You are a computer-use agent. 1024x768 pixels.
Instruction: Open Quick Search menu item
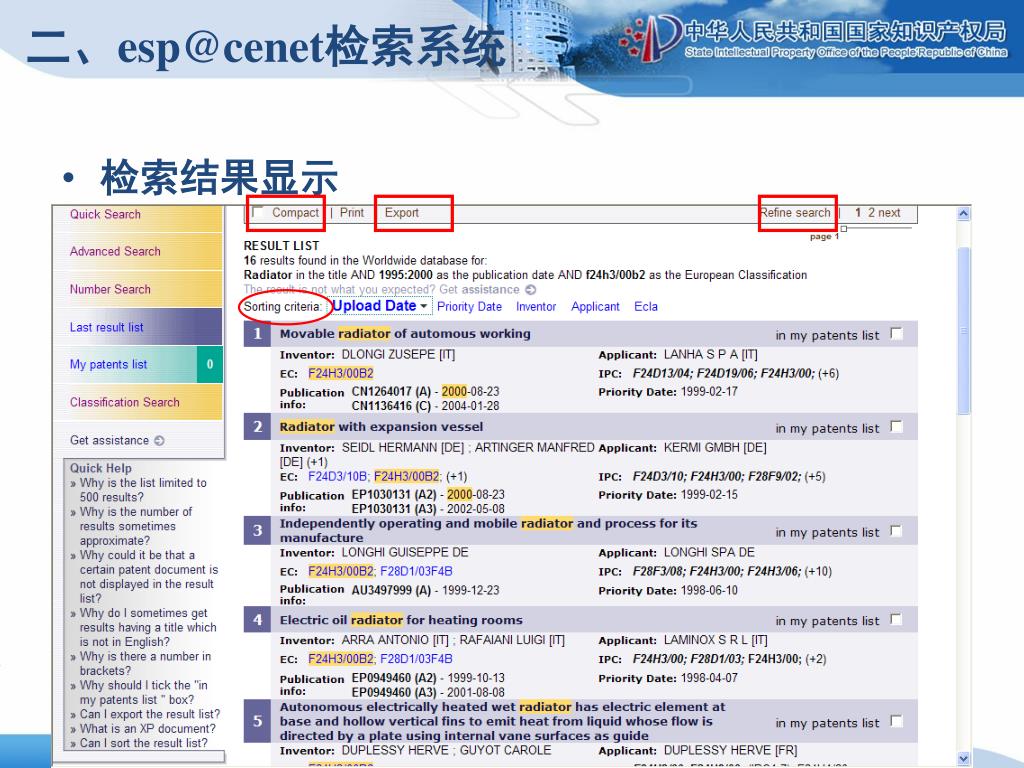pyautogui.click(x=105, y=214)
